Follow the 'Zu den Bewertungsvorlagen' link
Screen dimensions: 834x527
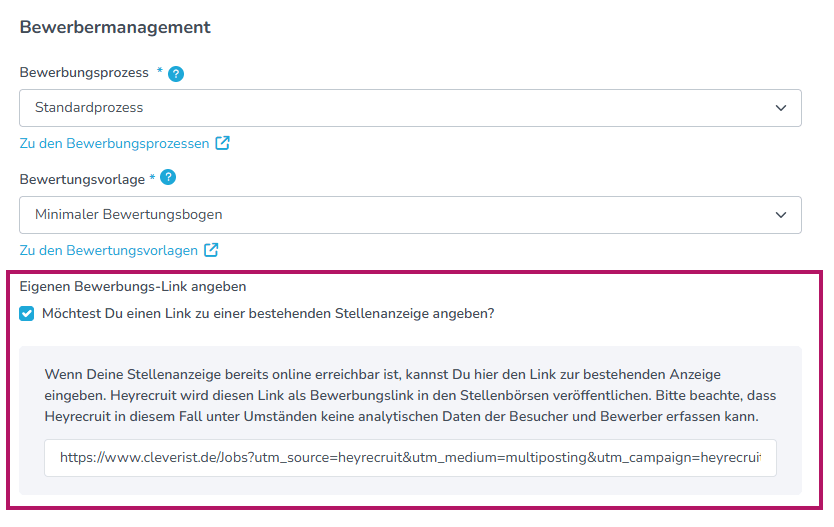[108, 250]
